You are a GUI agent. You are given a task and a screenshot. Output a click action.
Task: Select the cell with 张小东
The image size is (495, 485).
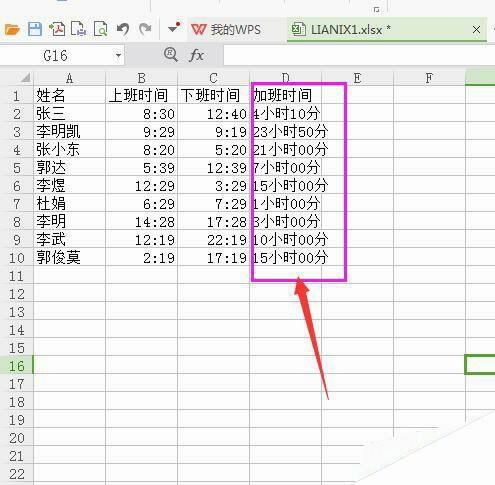pos(69,150)
